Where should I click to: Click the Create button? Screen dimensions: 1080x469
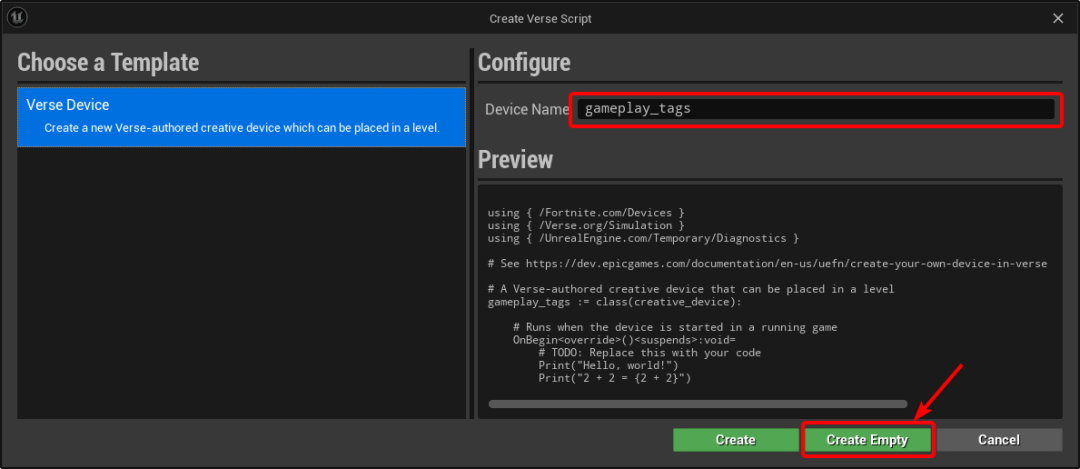click(736, 439)
